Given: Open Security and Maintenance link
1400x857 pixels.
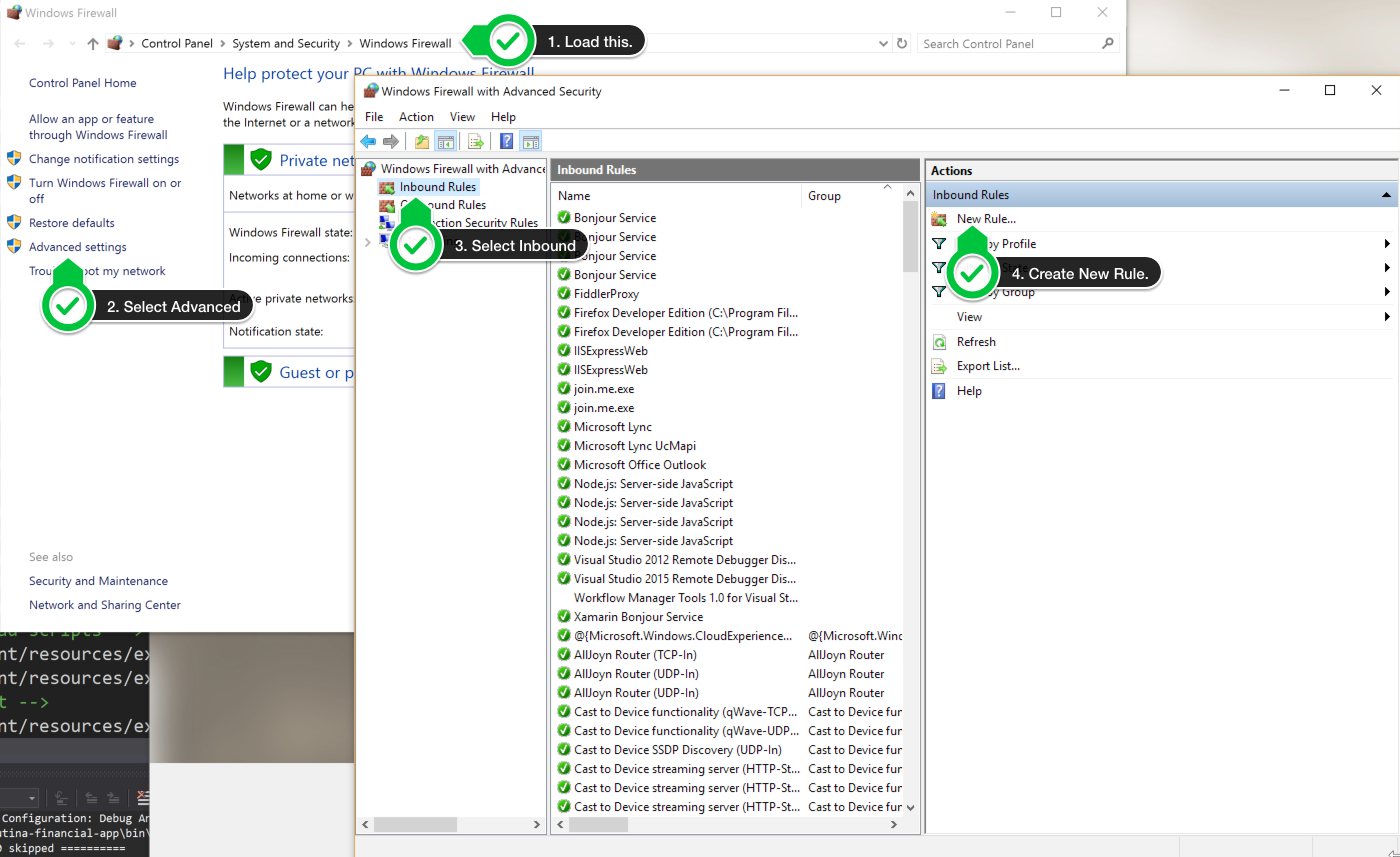Looking at the screenshot, I should coord(98,581).
